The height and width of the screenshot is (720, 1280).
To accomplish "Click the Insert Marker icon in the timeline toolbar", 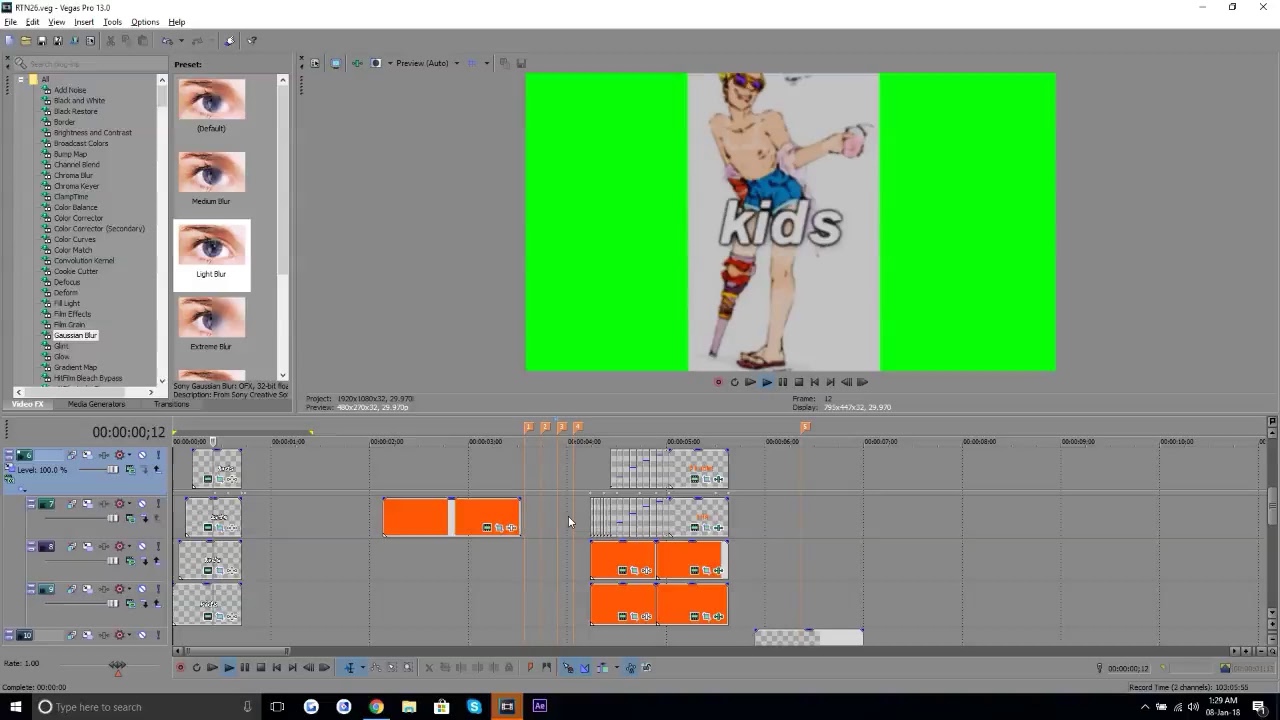I will tap(530, 668).
